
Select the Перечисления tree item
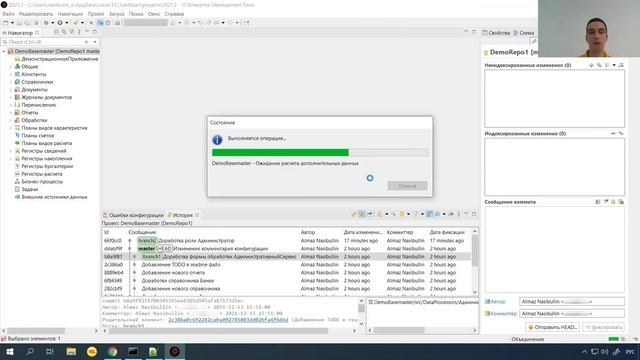click(38, 105)
